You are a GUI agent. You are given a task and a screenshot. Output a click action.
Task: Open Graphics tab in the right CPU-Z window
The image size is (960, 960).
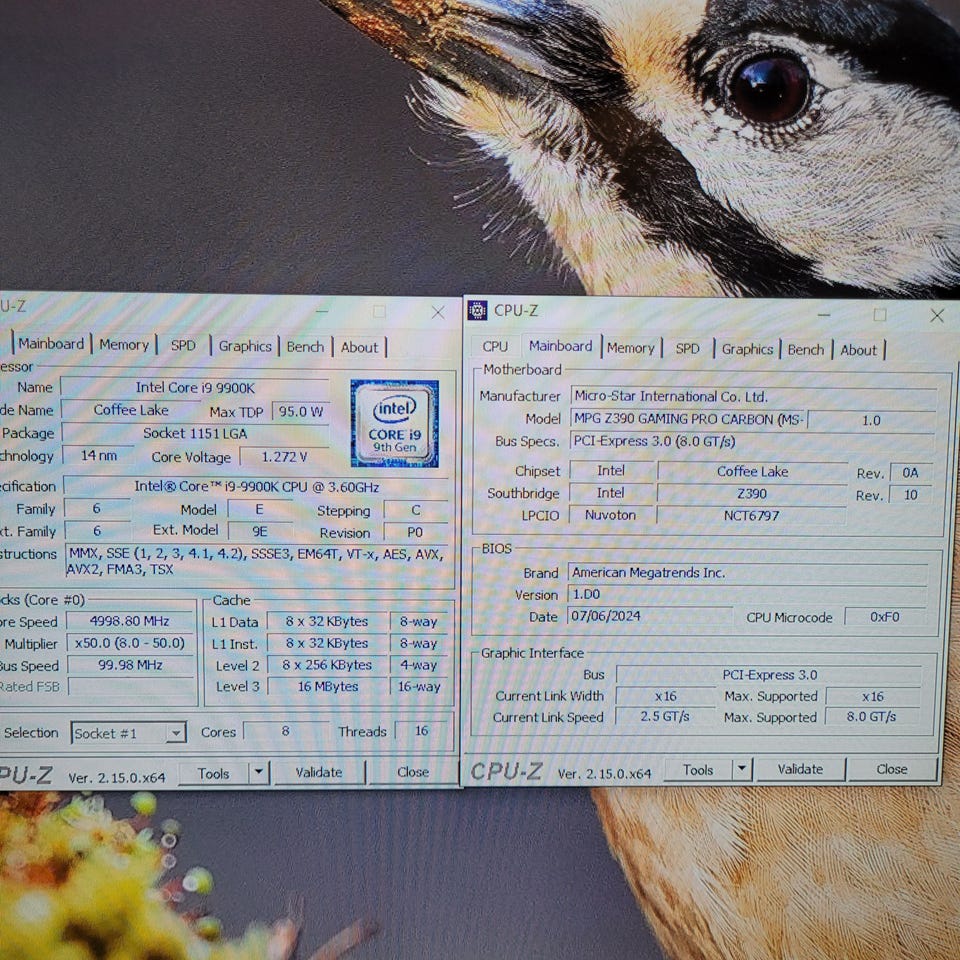coord(747,350)
